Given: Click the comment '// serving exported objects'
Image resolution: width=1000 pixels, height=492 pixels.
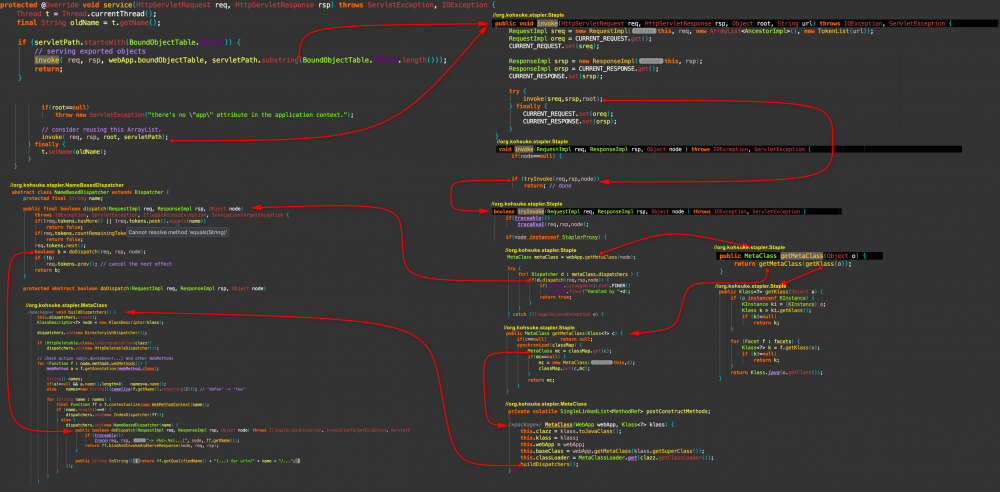Looking at the screenshot, I should (90, 51).
